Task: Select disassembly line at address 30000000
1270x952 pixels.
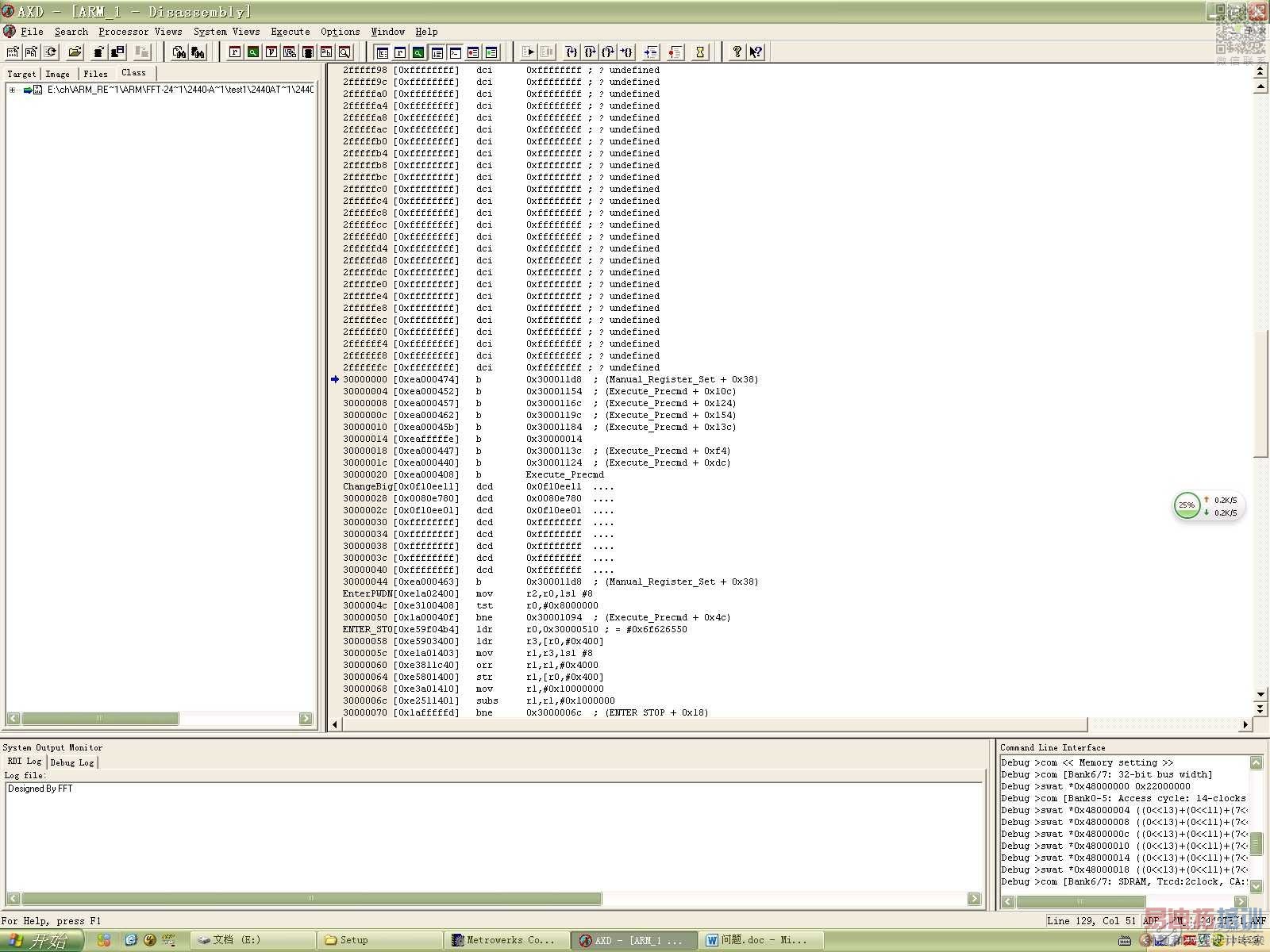Action: coord(551,379)
